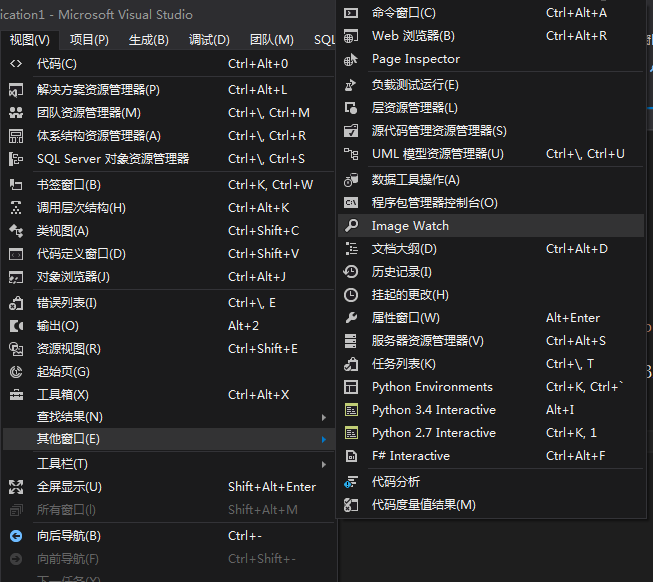This screenshot has width=653, height=582.
Task: Open the 项目(P) menu
Action: click(x=89, y=40)
